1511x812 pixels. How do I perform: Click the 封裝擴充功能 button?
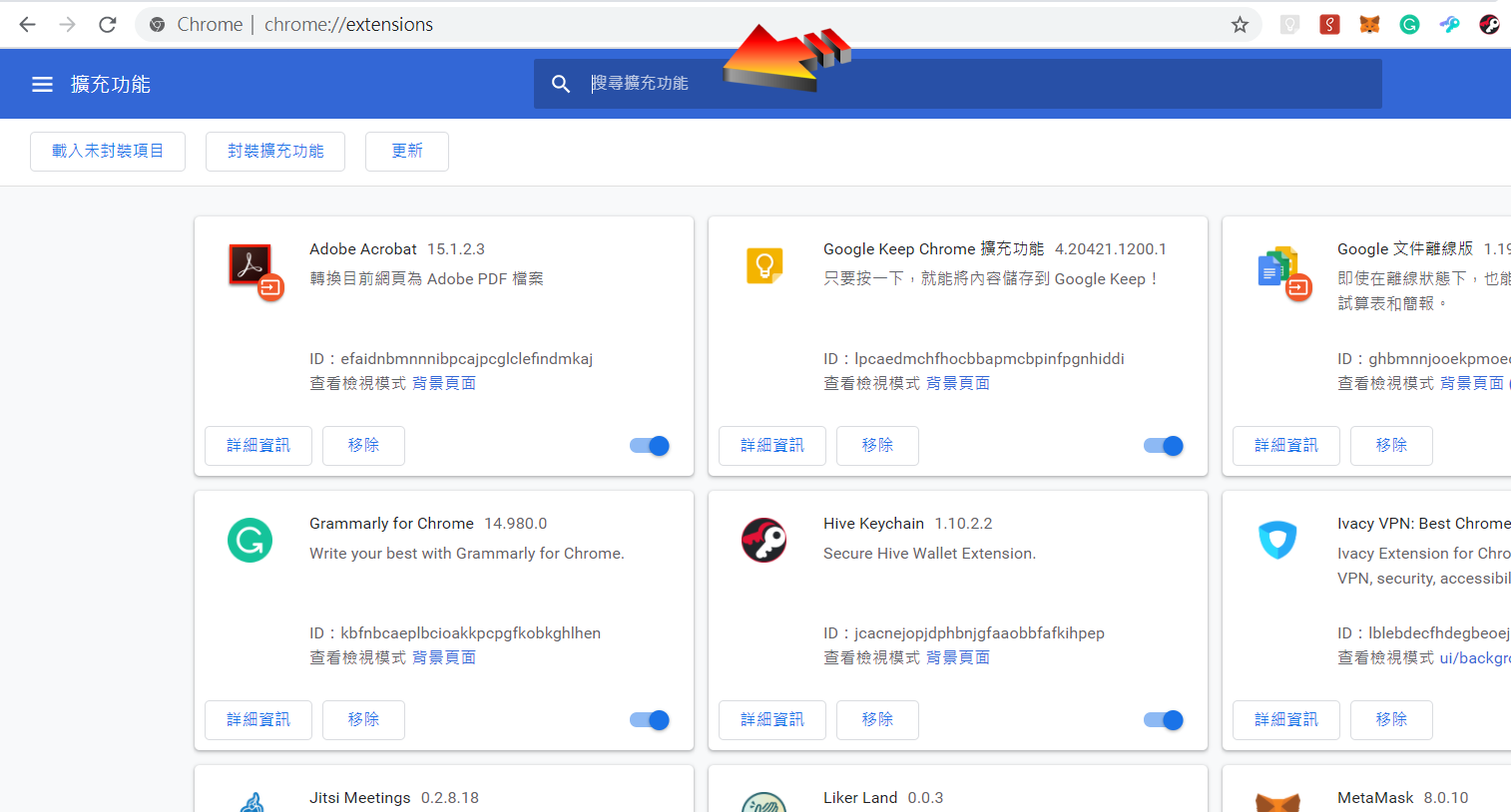click(275, 152)
